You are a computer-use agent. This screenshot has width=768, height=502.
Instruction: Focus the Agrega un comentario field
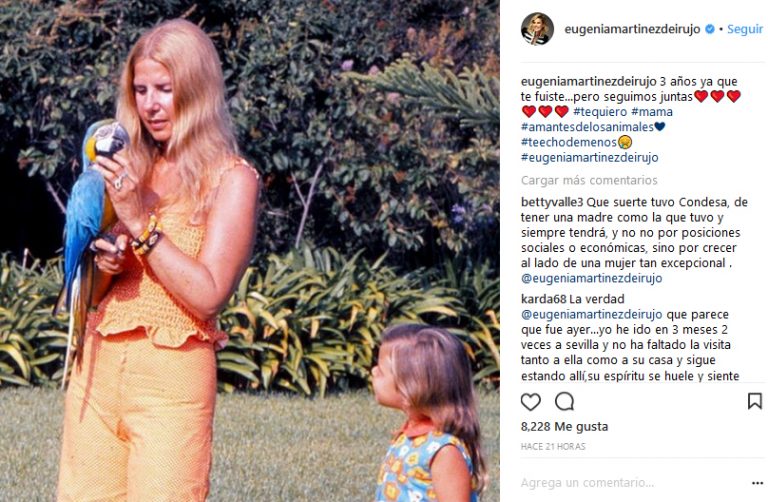pyautogui.click(x=632, y=483)
